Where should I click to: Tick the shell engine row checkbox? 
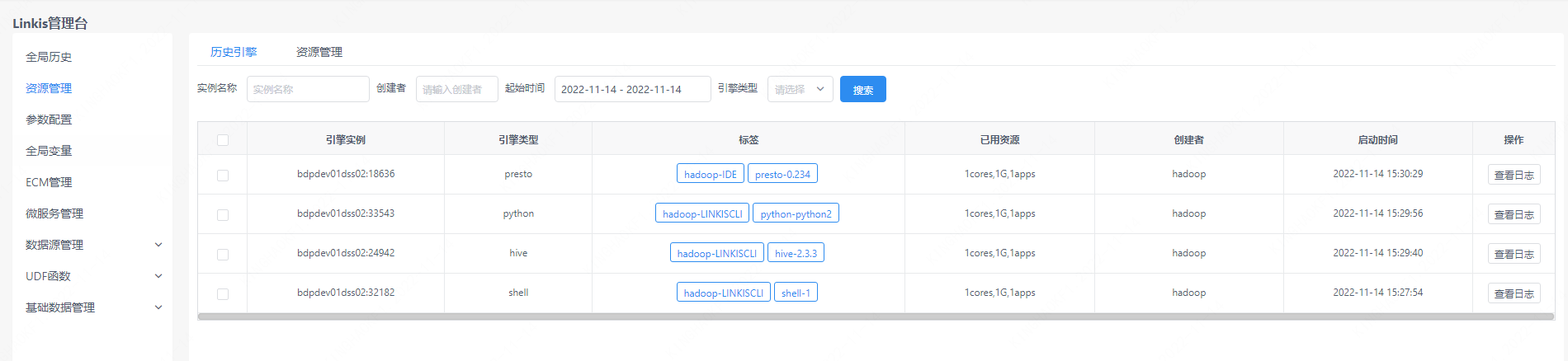[x=223, y=293]
